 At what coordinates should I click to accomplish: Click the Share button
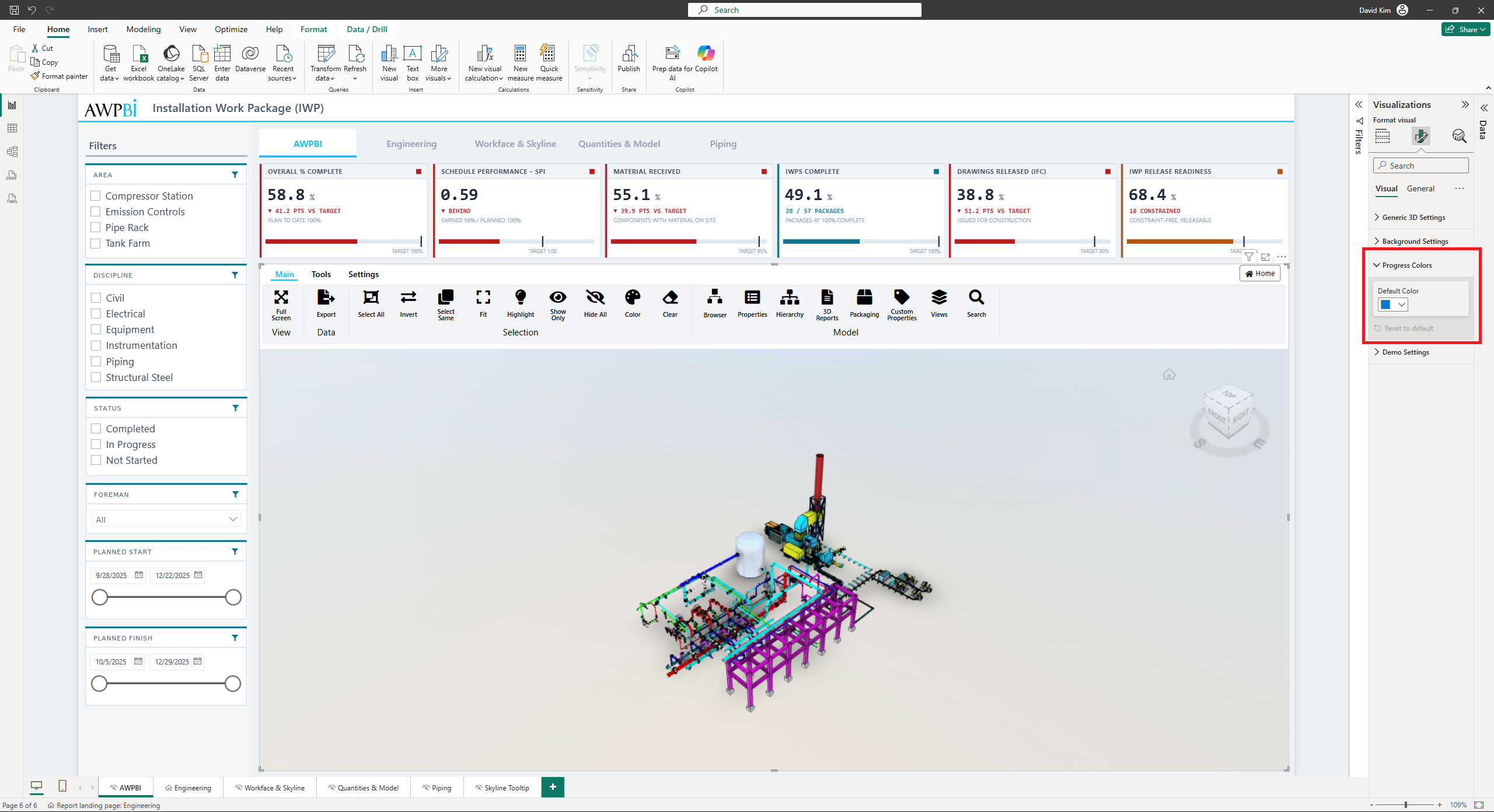(x=1466, y=29)
